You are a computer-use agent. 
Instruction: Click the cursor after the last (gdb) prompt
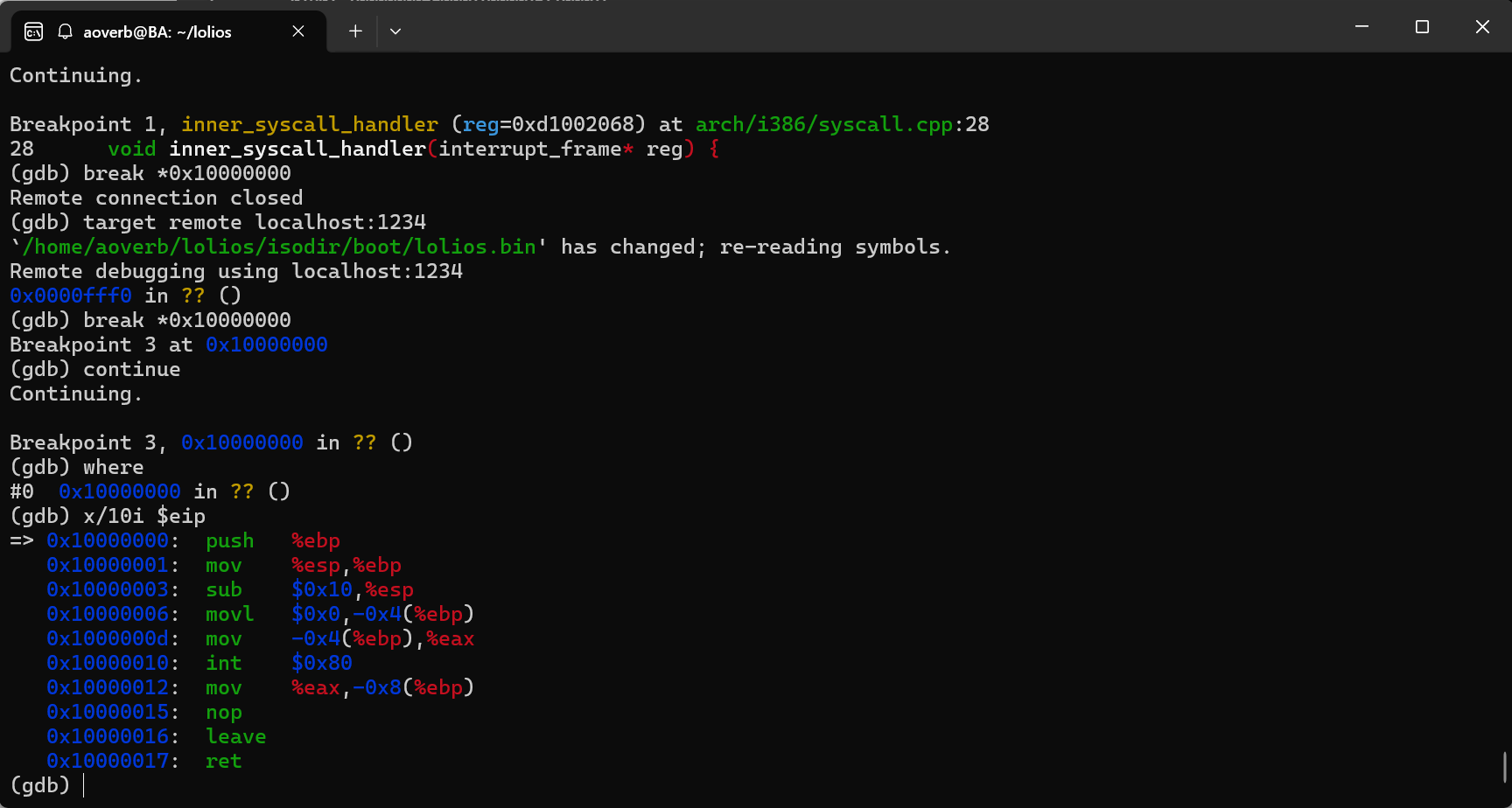pos(85,785)
